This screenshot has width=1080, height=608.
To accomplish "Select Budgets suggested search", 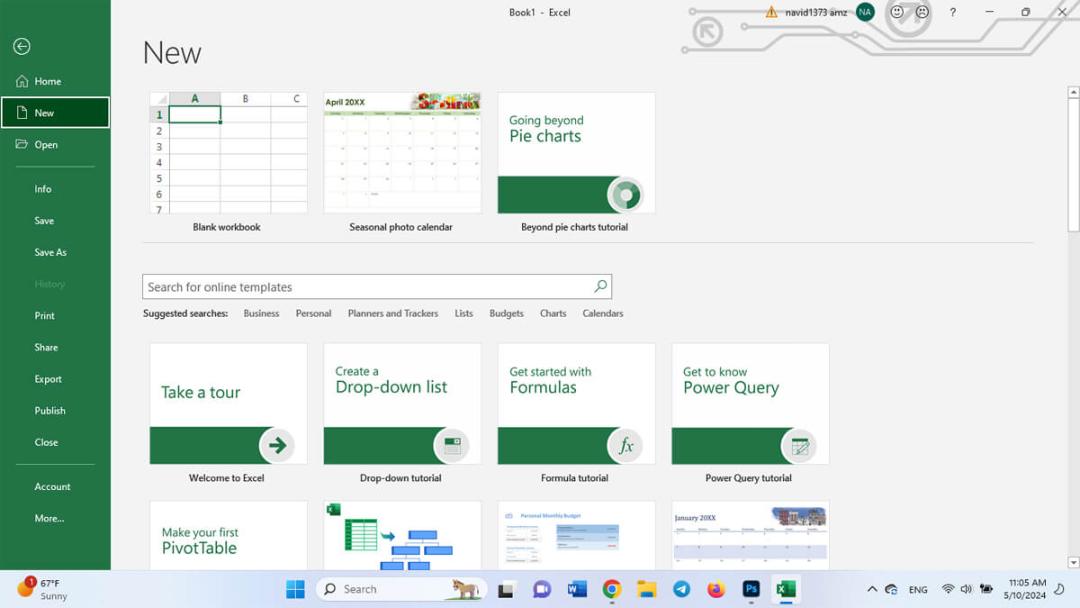I will point(506,313).
